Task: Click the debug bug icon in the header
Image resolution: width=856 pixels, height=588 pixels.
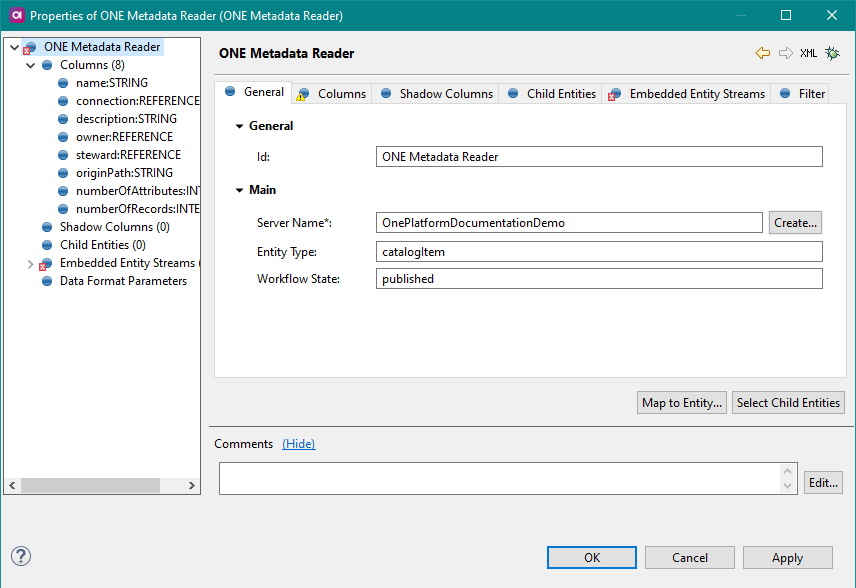Action: click(x=832, y=53)
